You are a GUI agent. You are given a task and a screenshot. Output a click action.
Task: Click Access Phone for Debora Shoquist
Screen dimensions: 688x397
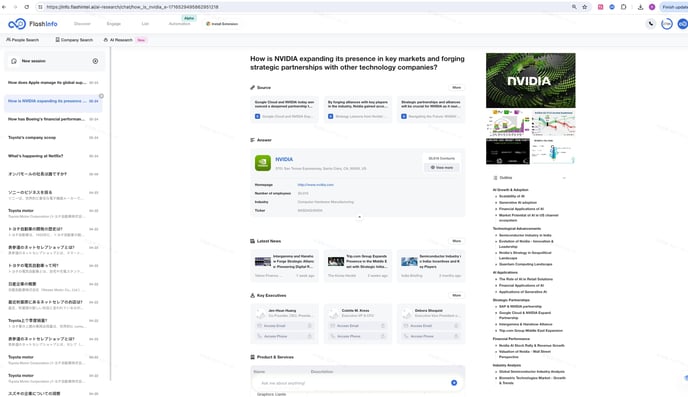coord(431,336)
